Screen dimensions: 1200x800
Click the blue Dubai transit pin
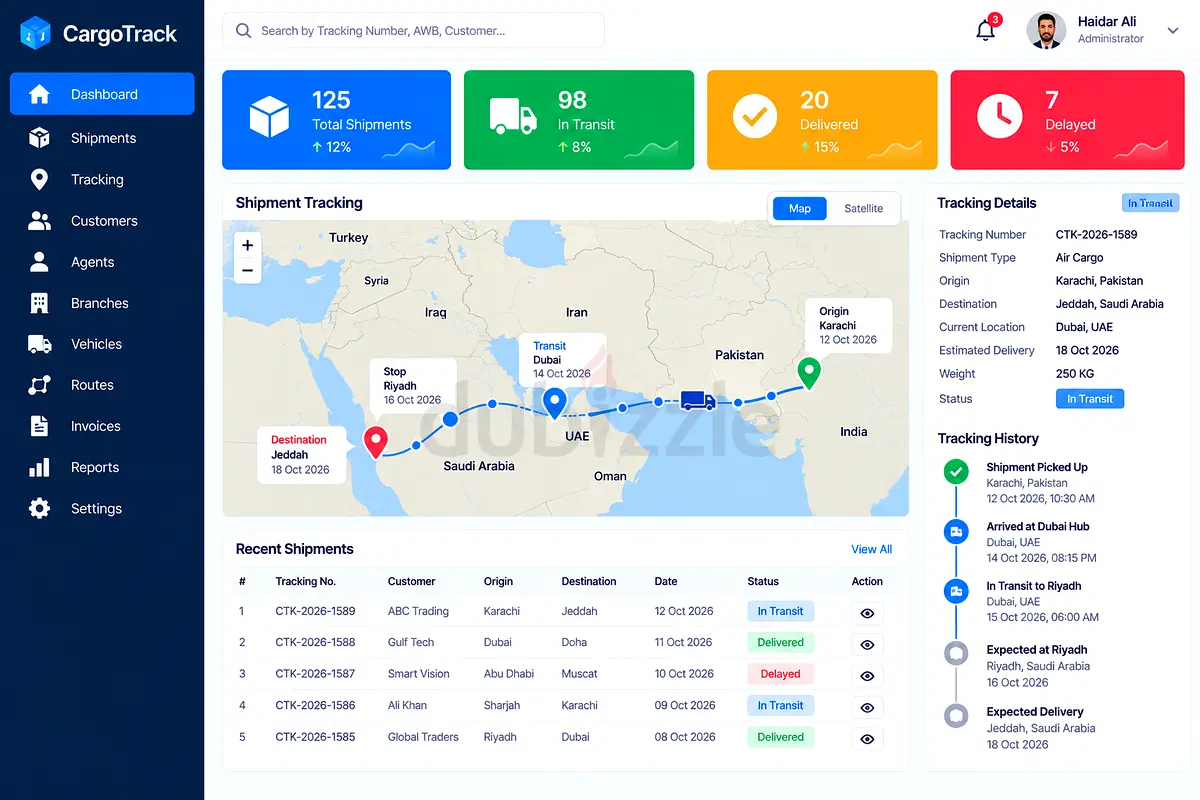[553, 403]
